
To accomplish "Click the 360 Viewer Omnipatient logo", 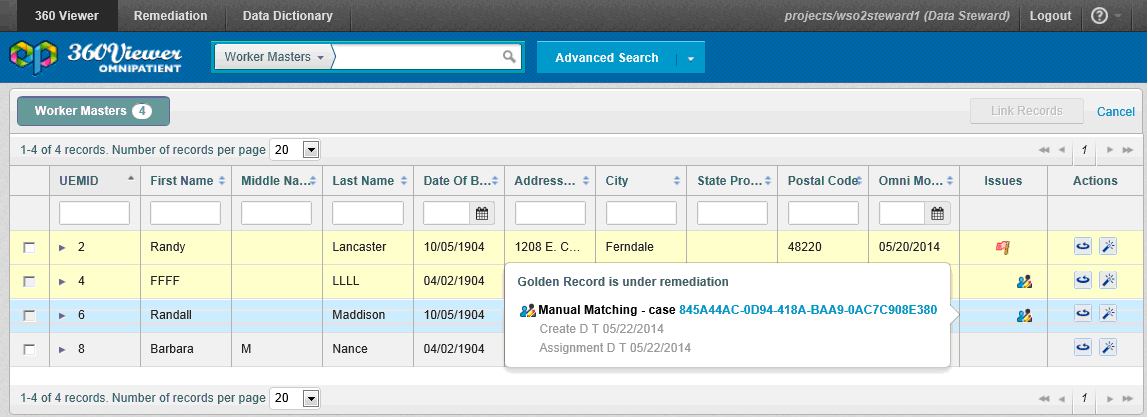I will 96,58.
